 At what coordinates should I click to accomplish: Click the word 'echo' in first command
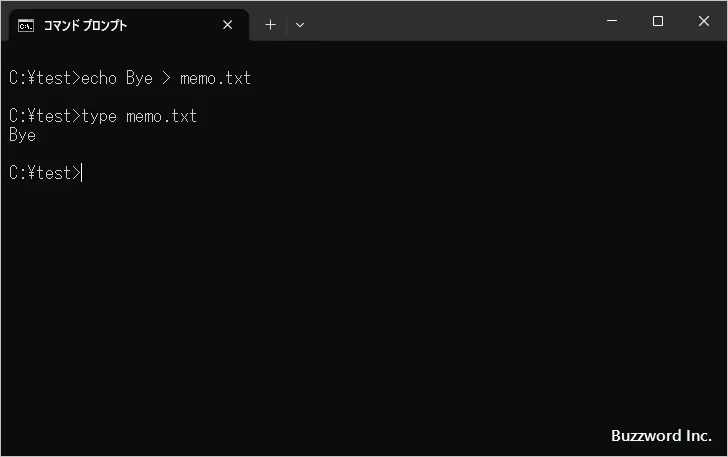[99, 78]
